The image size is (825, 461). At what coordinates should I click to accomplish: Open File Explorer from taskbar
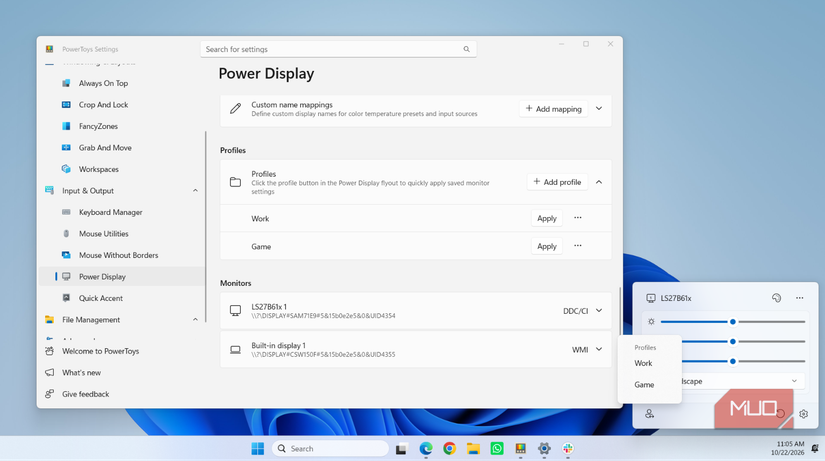pos(473,448)
